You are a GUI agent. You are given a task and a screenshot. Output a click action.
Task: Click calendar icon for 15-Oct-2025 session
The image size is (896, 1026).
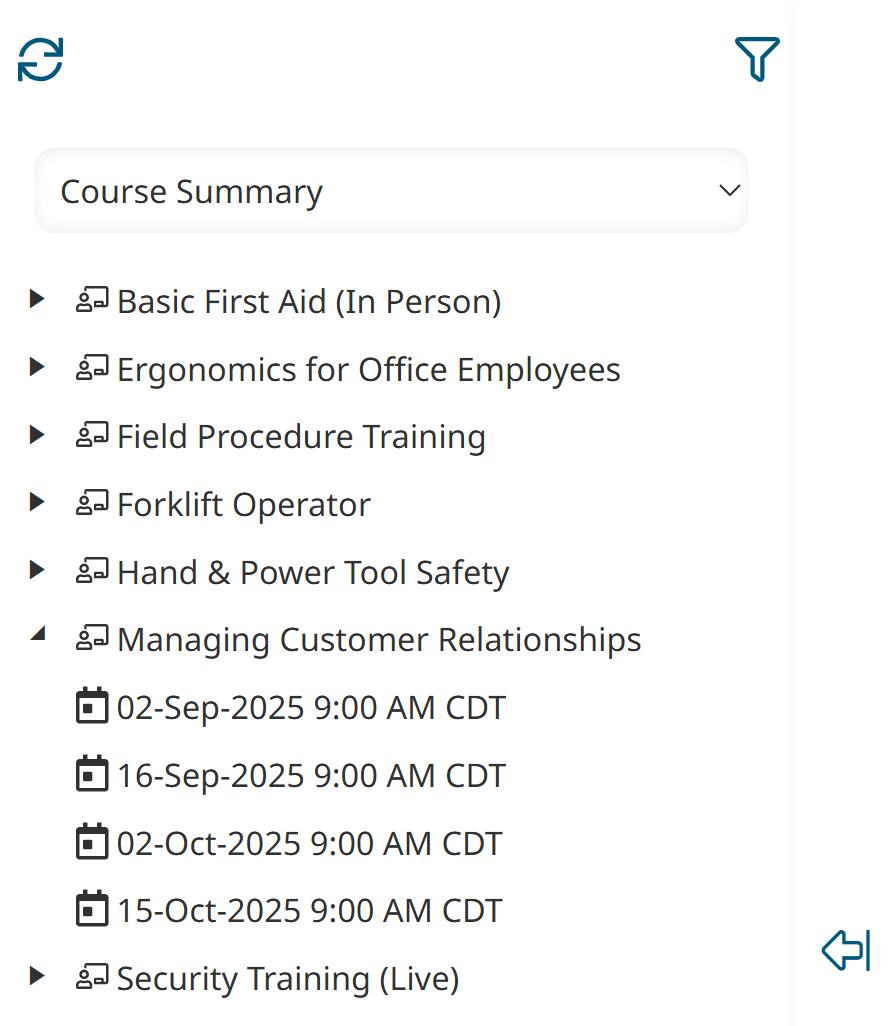[92, 910]
